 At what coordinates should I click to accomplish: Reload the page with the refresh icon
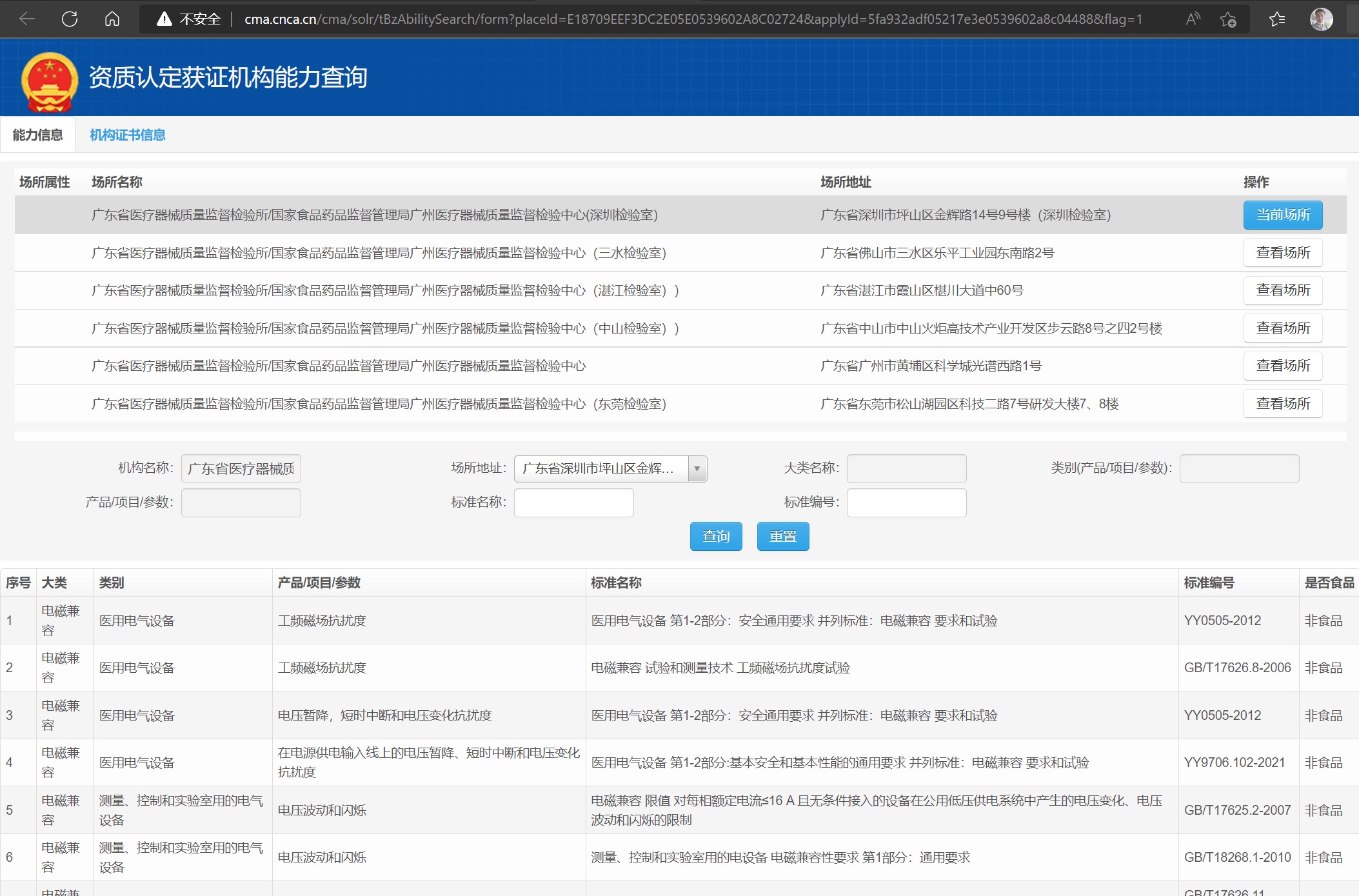(x=70, y=19)
